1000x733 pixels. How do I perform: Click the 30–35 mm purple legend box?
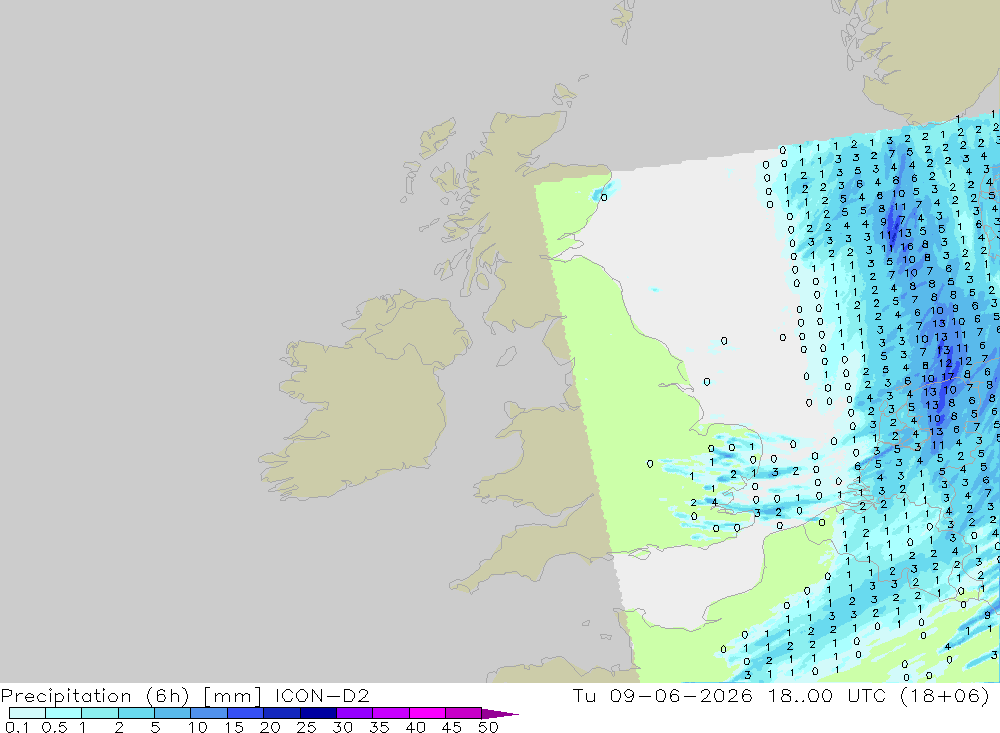355,713
